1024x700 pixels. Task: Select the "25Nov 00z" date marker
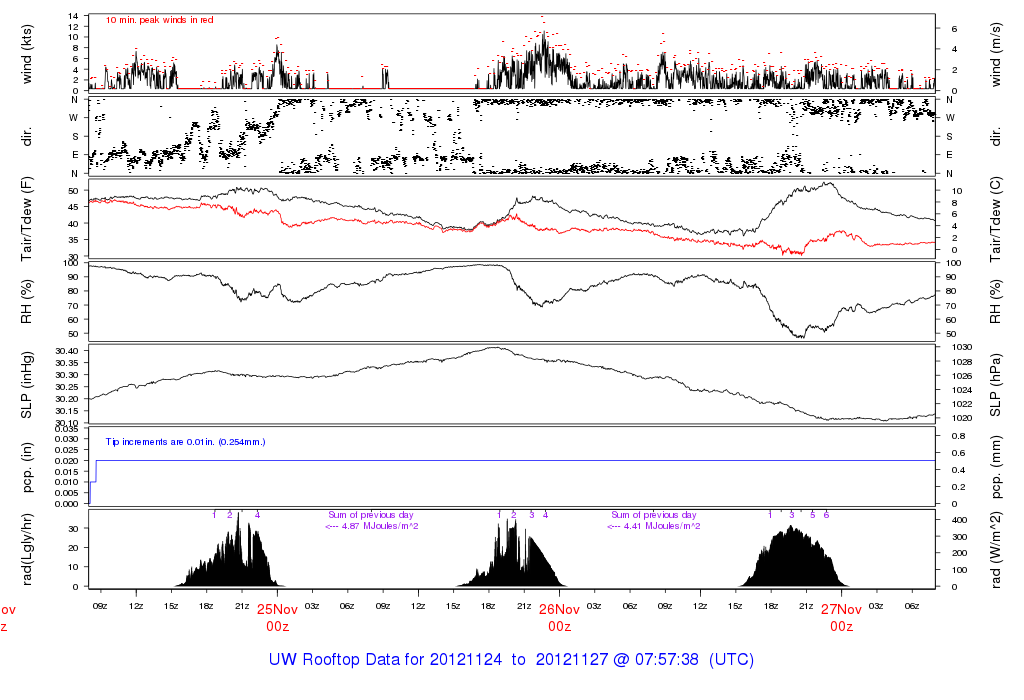tap(277, 618)
